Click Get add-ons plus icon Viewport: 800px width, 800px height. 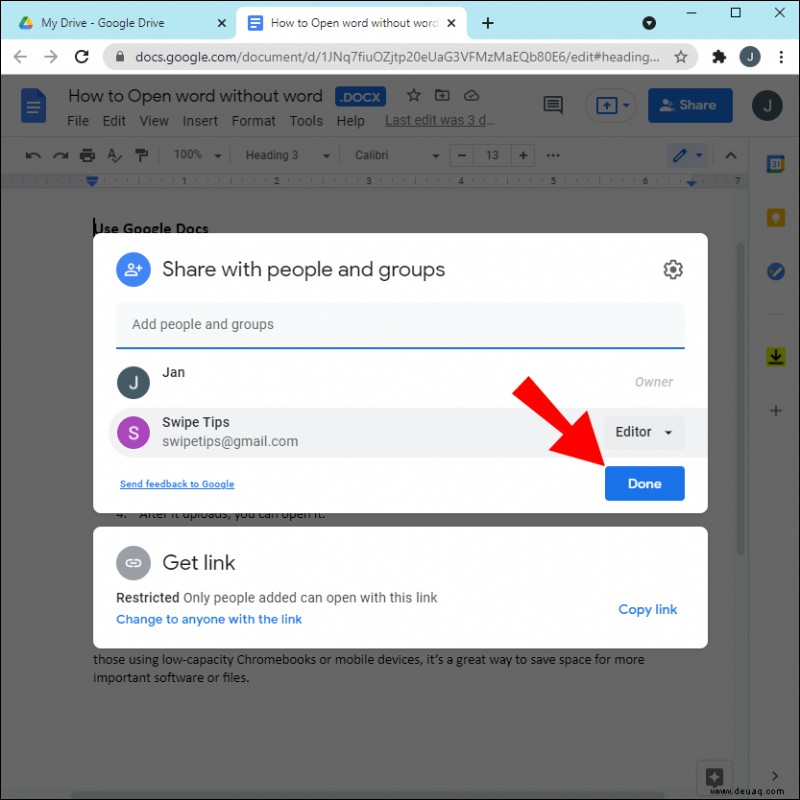pos(776,410)
